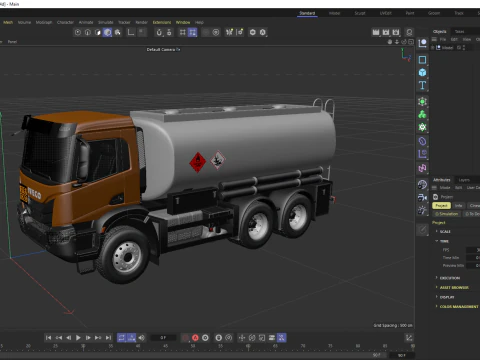Image resolution: width=480 pixels, height=360 pixels.
Task: Click the middle render clapboard icon
Action: pyautogui.click(x=386, y=32)
